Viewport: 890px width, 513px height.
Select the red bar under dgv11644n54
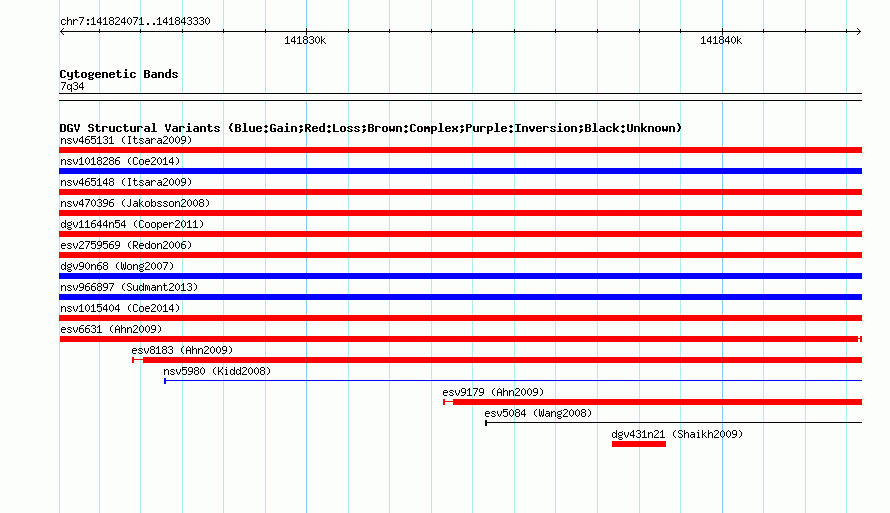tap(460, 234)
